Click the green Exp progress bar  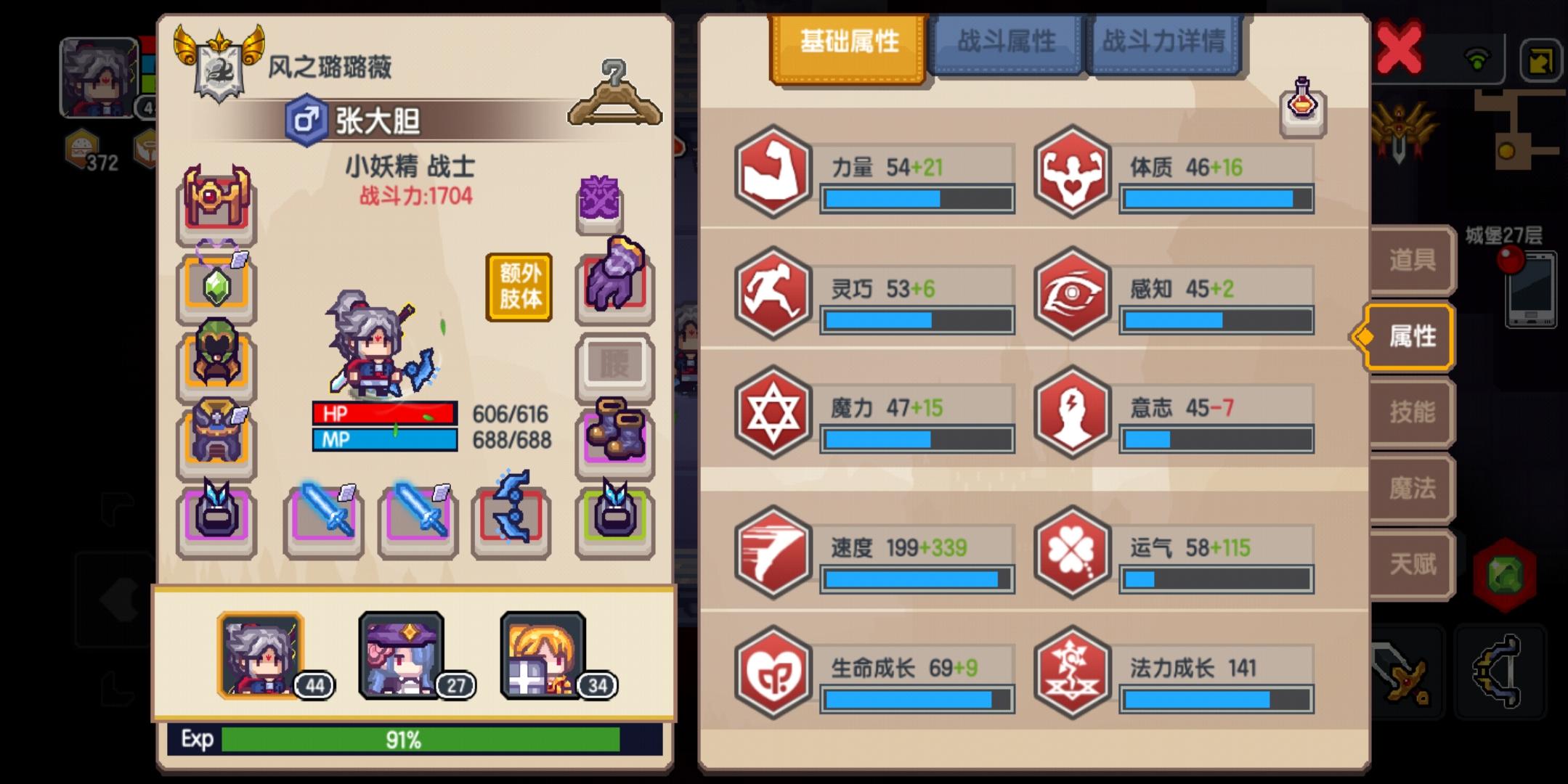pyautogui.click(x=421, y=740)
